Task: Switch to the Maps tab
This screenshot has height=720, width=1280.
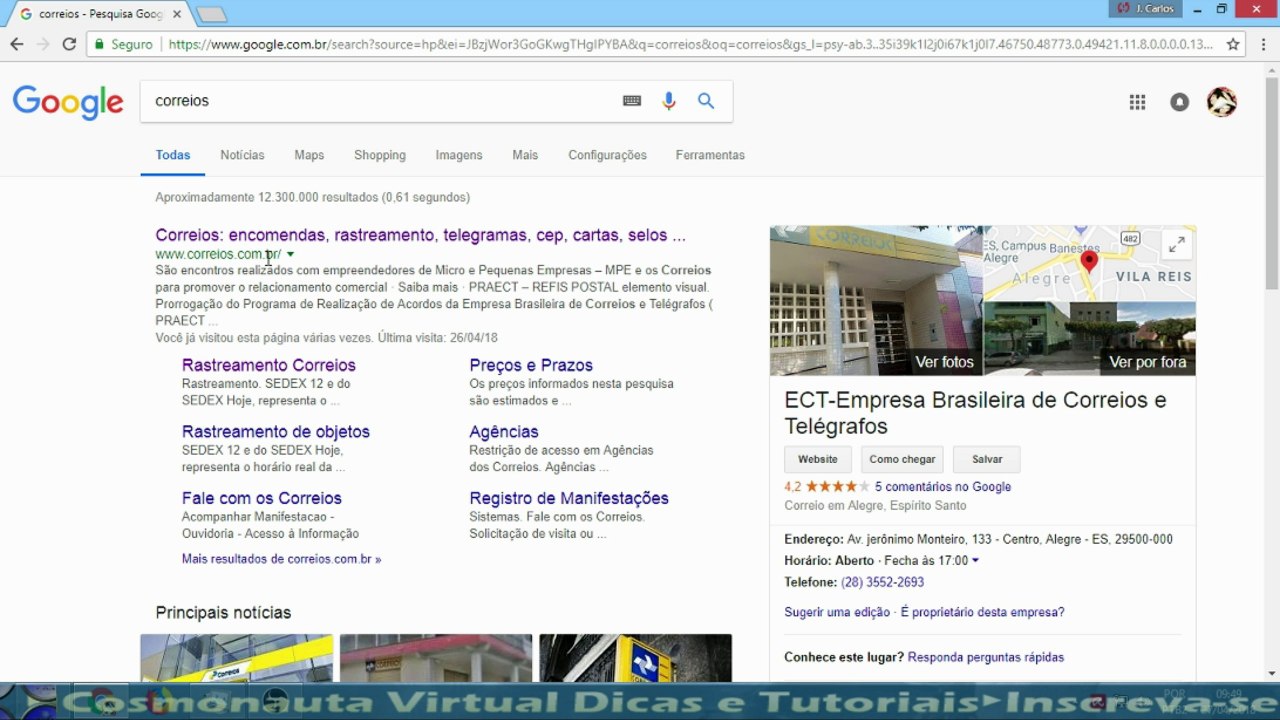Action: [x=309, y=155]
